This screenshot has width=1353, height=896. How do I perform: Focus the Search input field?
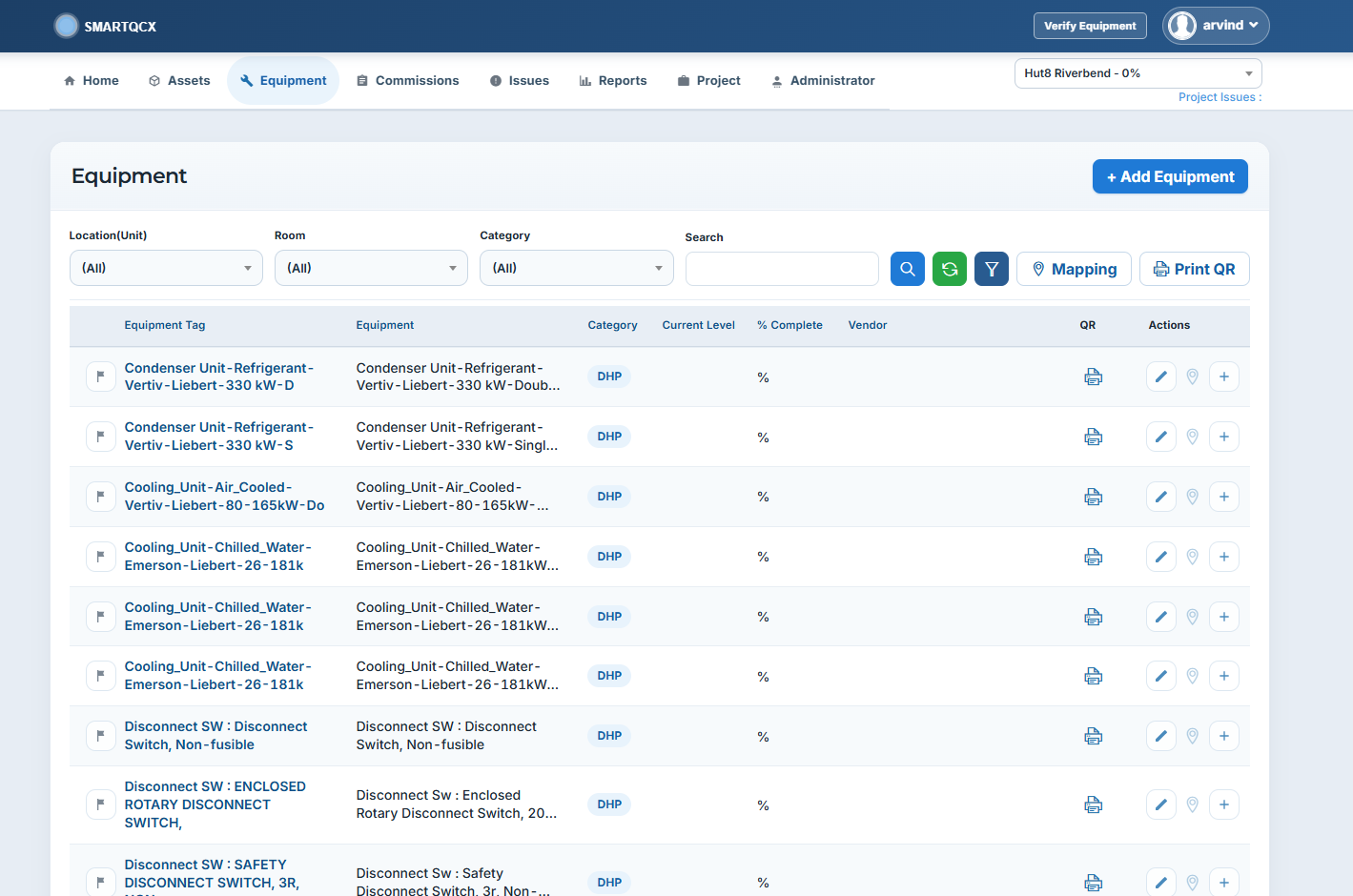click(x=782, y=269)
